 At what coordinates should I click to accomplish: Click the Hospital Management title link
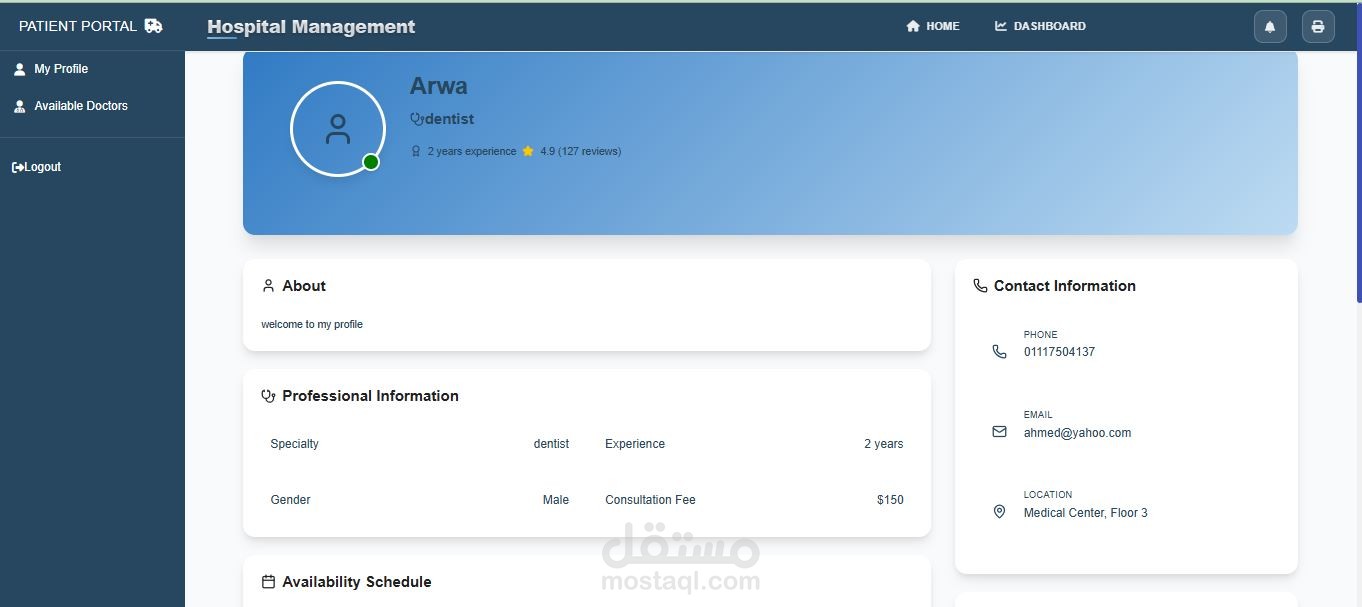tap(311, 27)
